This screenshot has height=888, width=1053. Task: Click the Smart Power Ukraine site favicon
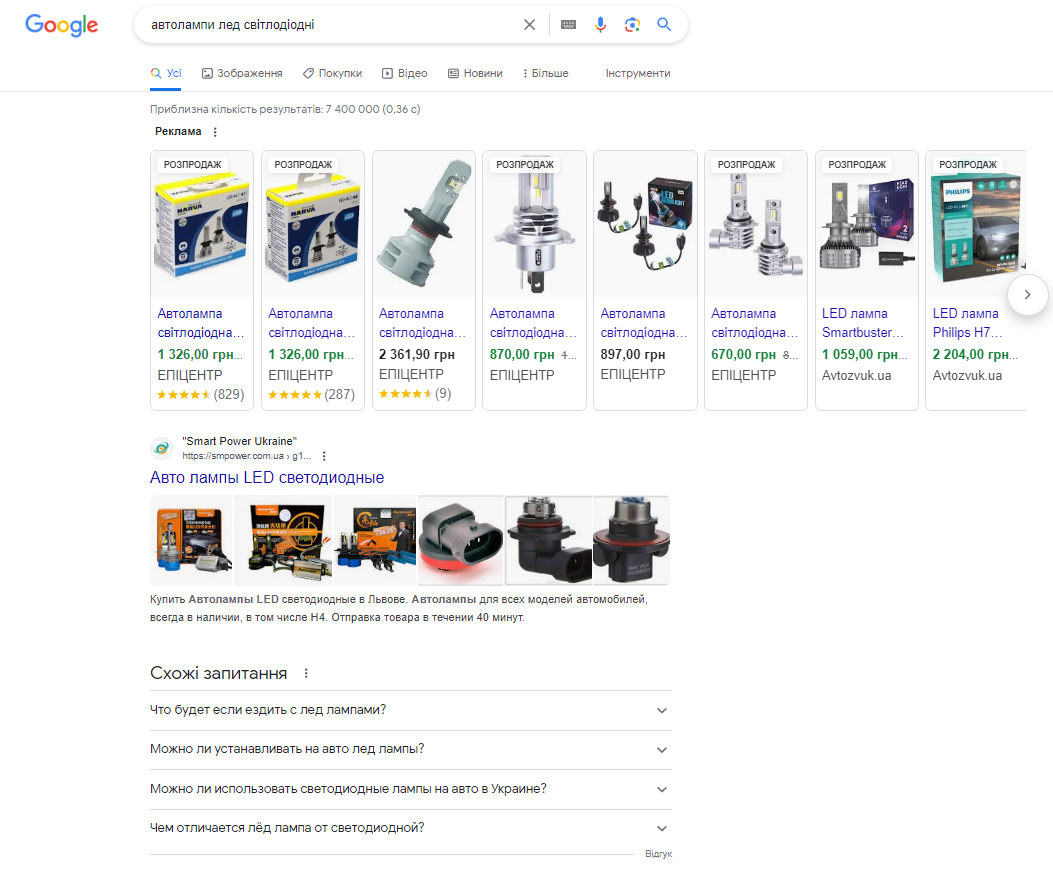(161, 448)
